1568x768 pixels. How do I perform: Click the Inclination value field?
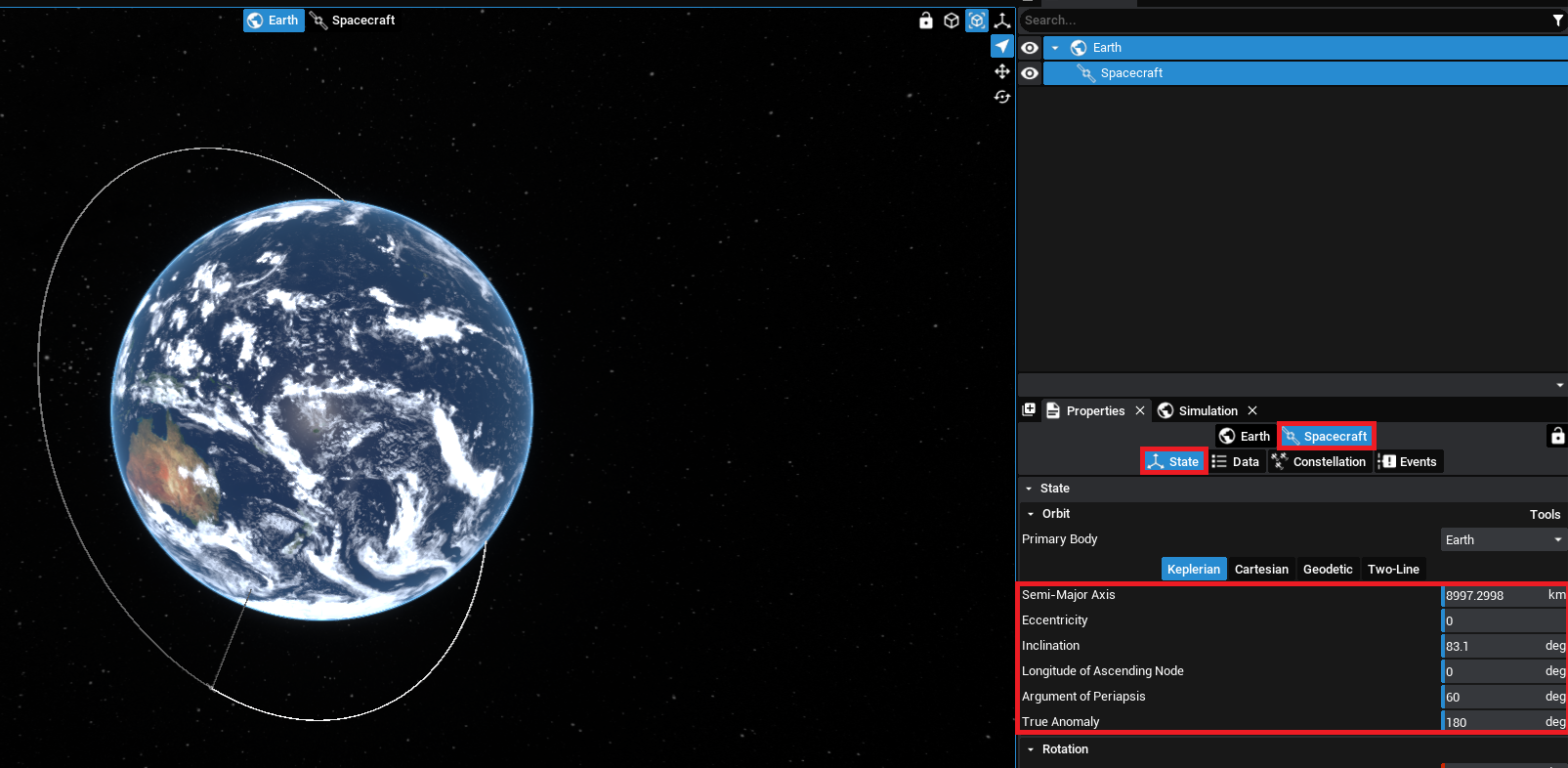pyautogui.click(x=1504, y=646)
